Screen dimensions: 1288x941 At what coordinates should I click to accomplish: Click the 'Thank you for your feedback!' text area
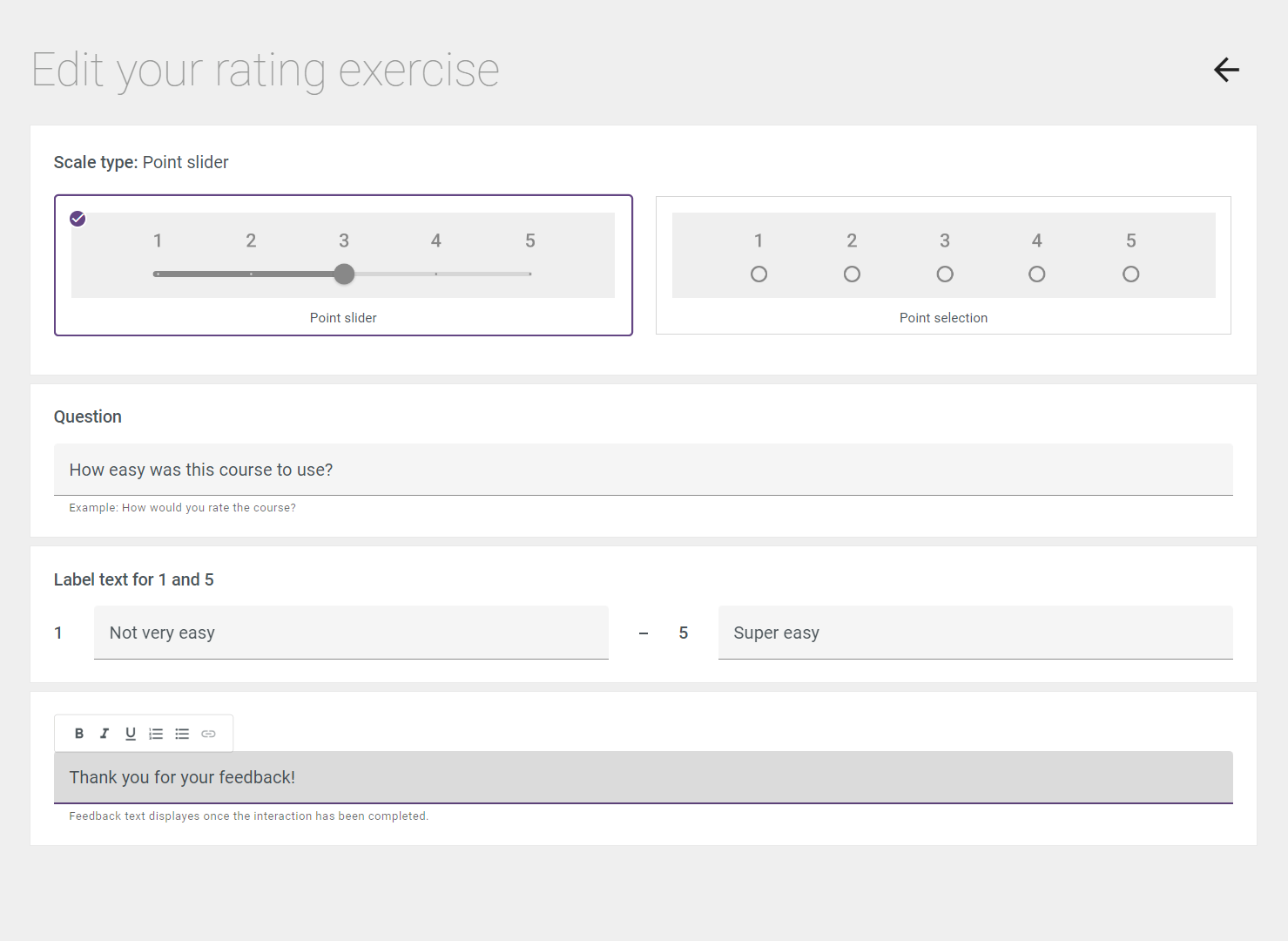(644, 777)
